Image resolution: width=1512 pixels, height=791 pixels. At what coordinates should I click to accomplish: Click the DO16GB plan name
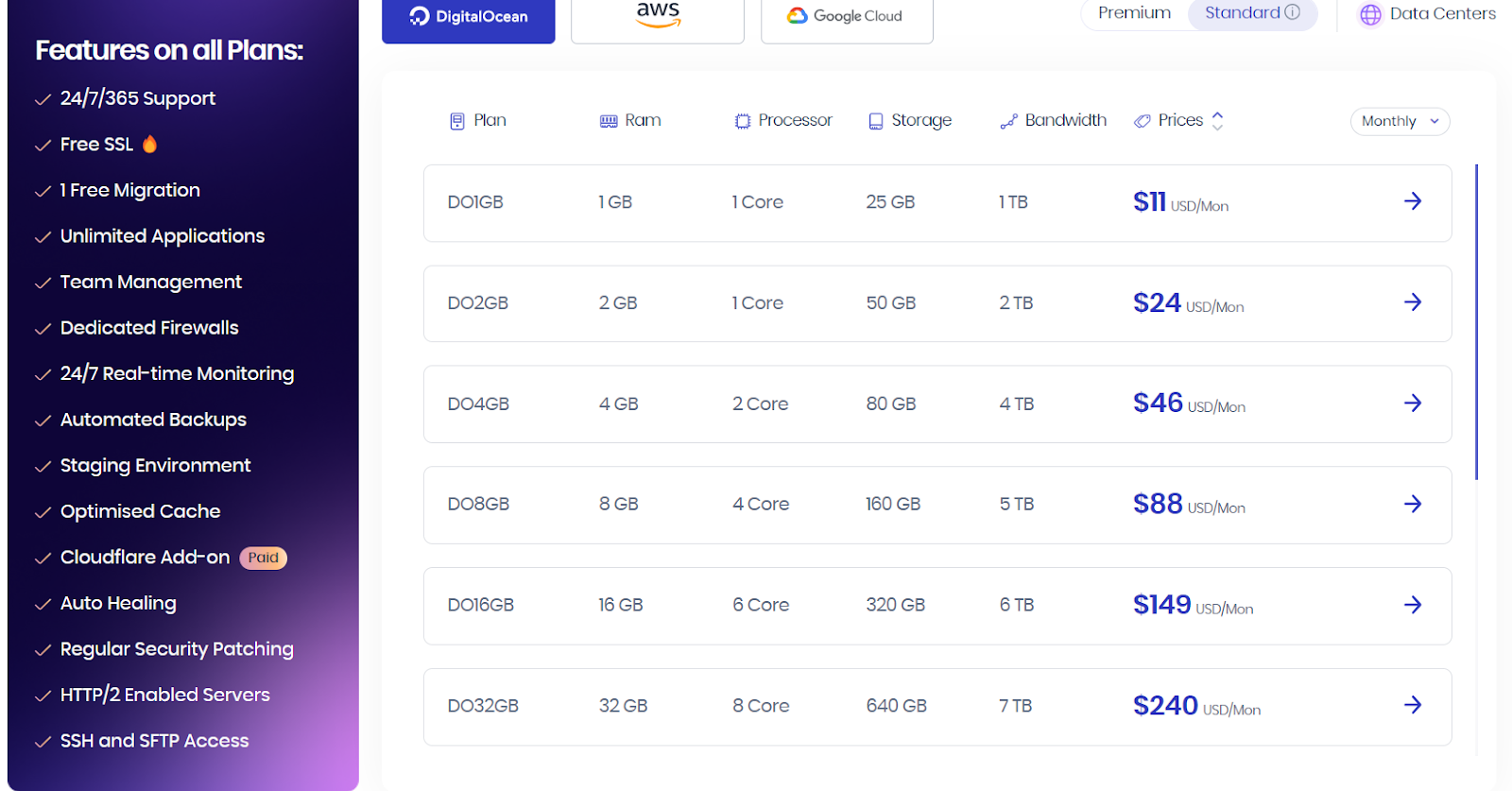tap(481, 606)
